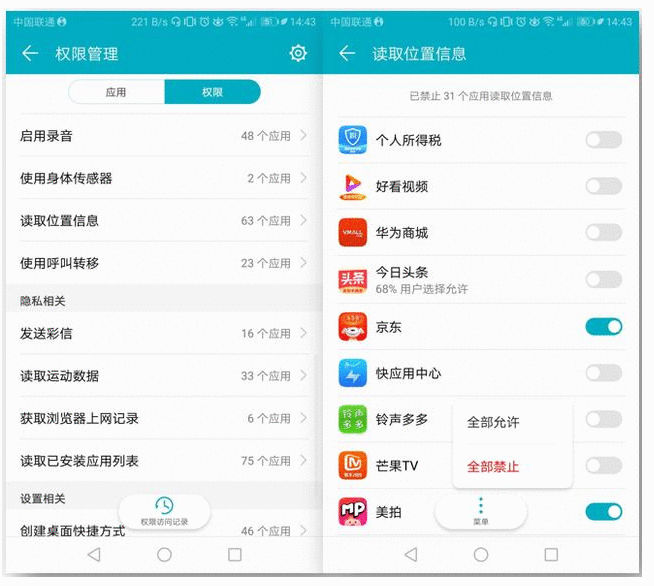Disable location access for 美拍
Screen dimensions: 654x586
click(604, 512)
